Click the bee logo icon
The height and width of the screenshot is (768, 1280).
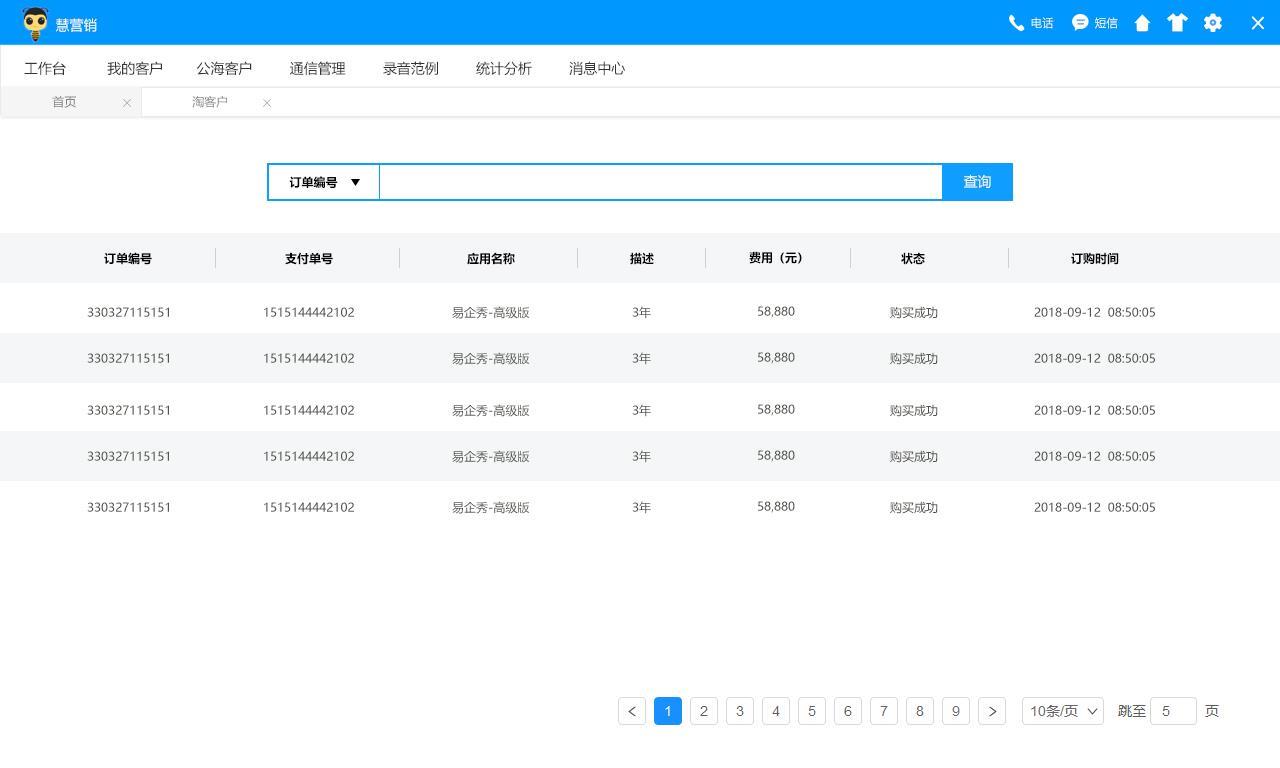35,23
